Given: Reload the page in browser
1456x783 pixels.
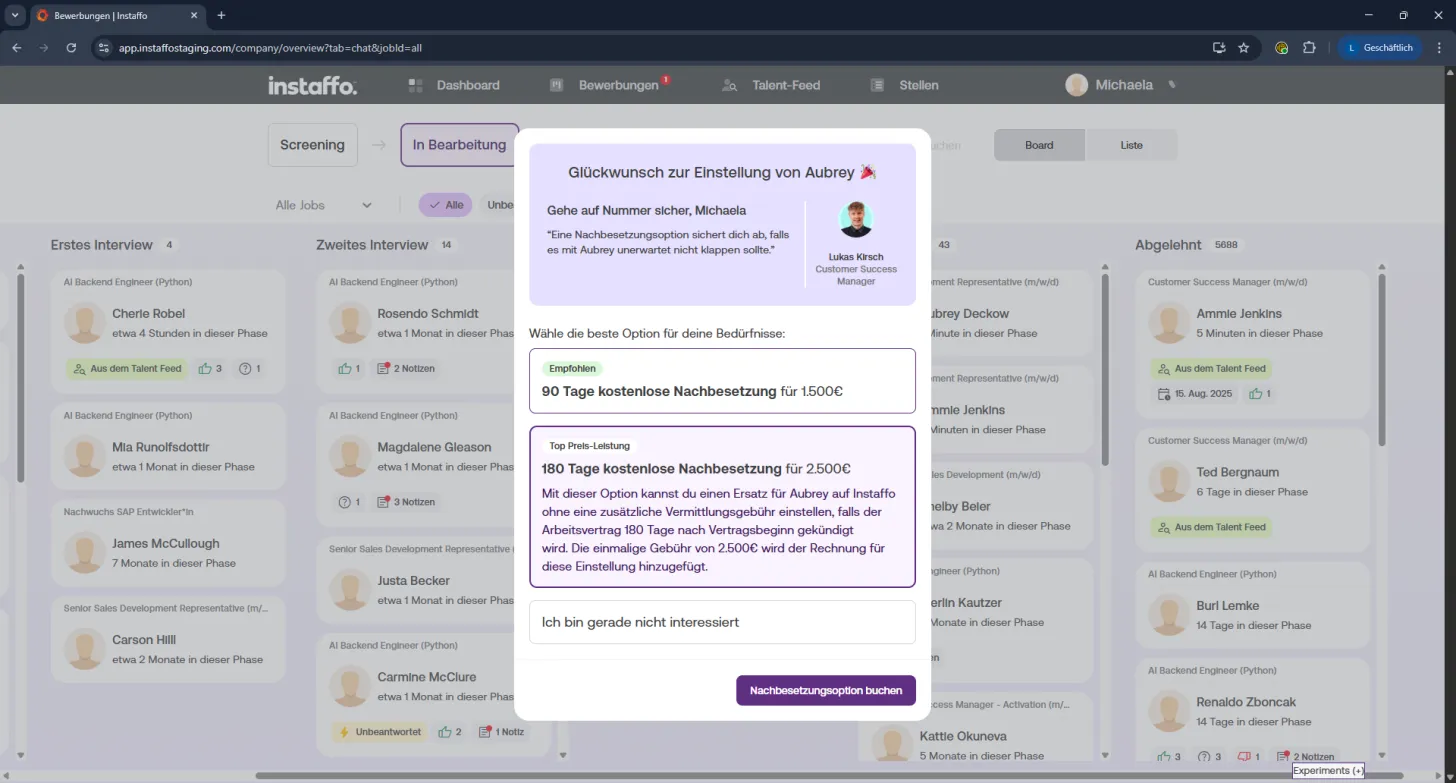Looking at the screenshot, I should (71, 47).
